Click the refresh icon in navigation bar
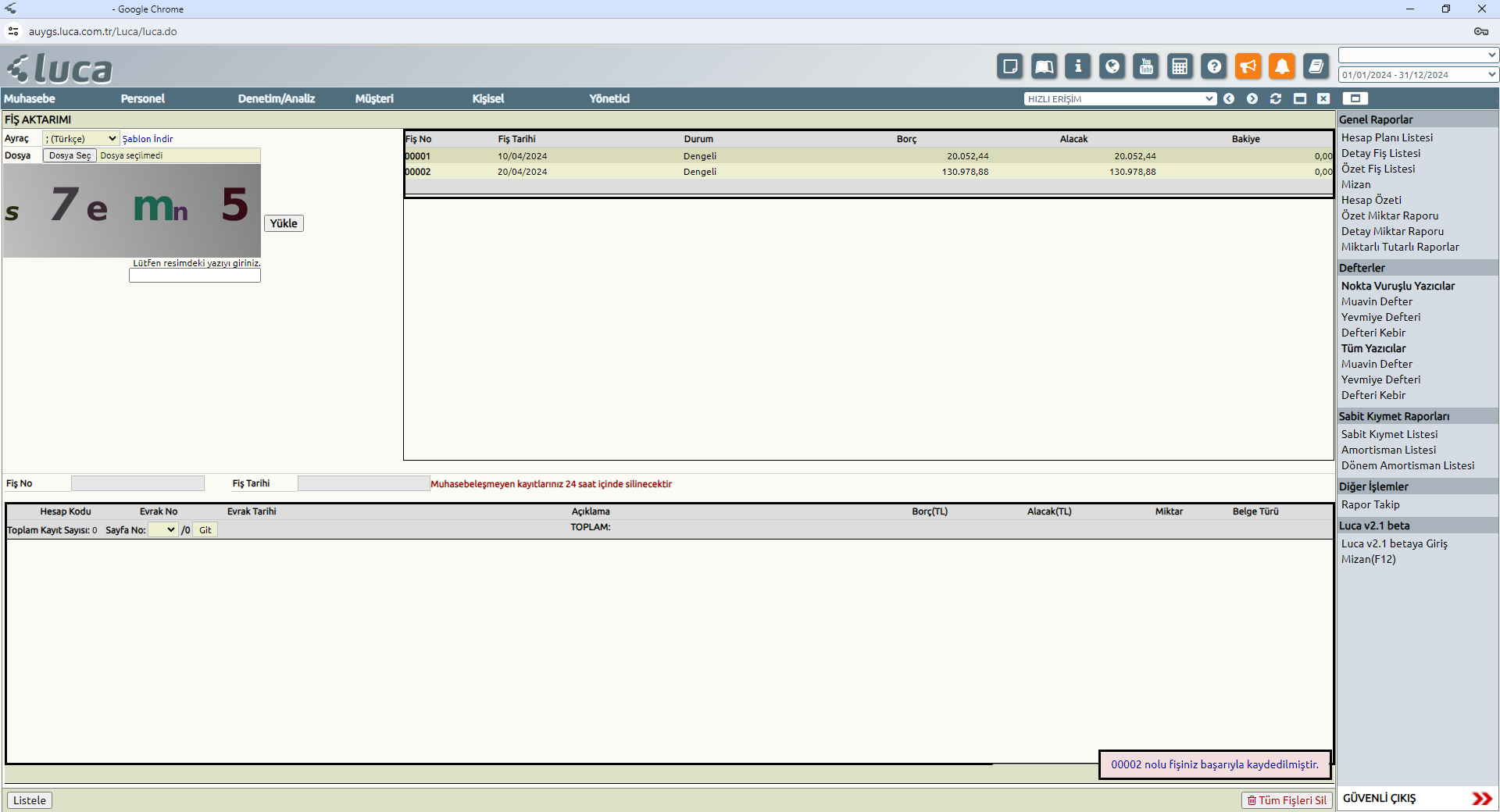 tap(1276, 98)
